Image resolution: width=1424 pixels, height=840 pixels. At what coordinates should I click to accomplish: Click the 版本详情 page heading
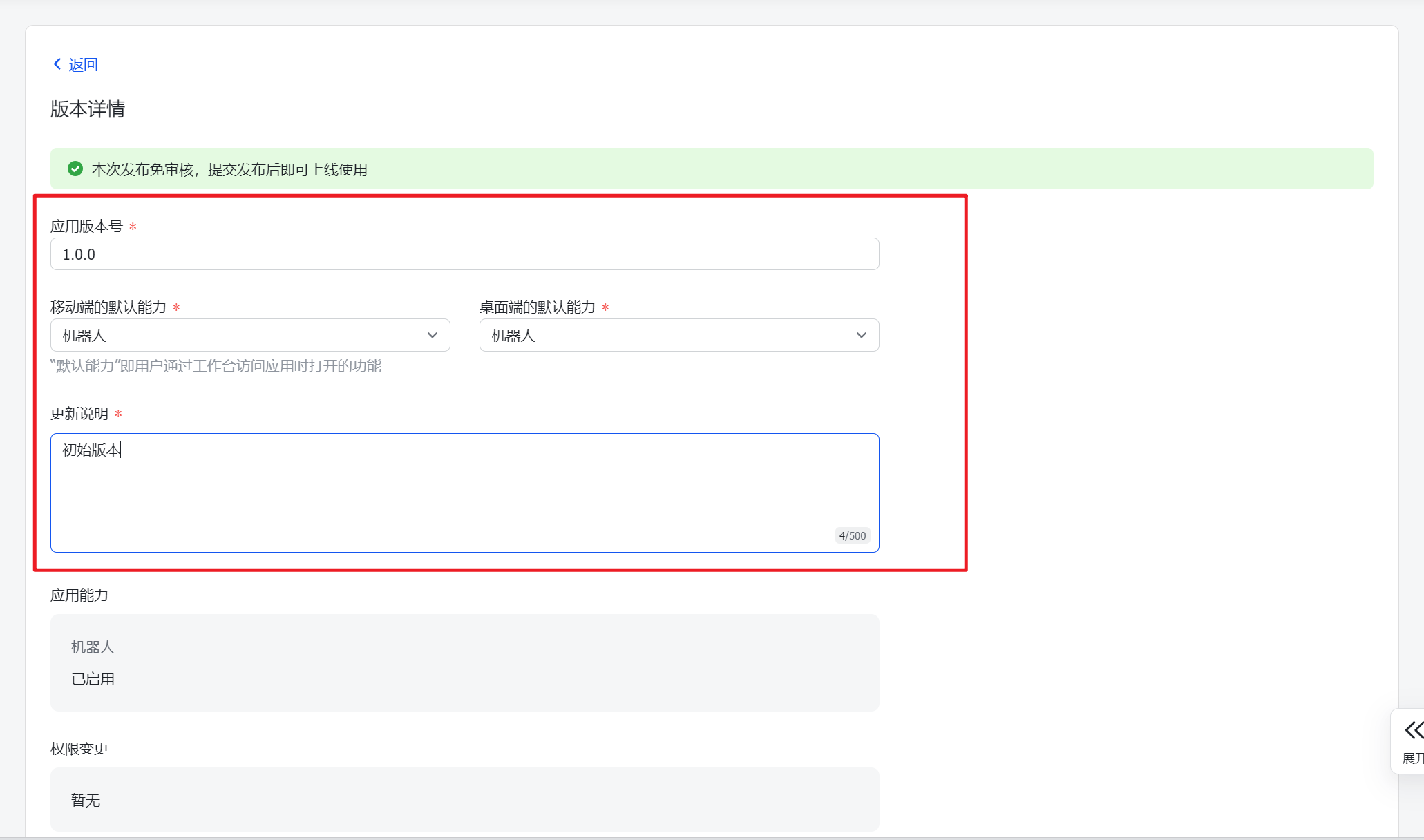tap(88, 109)
